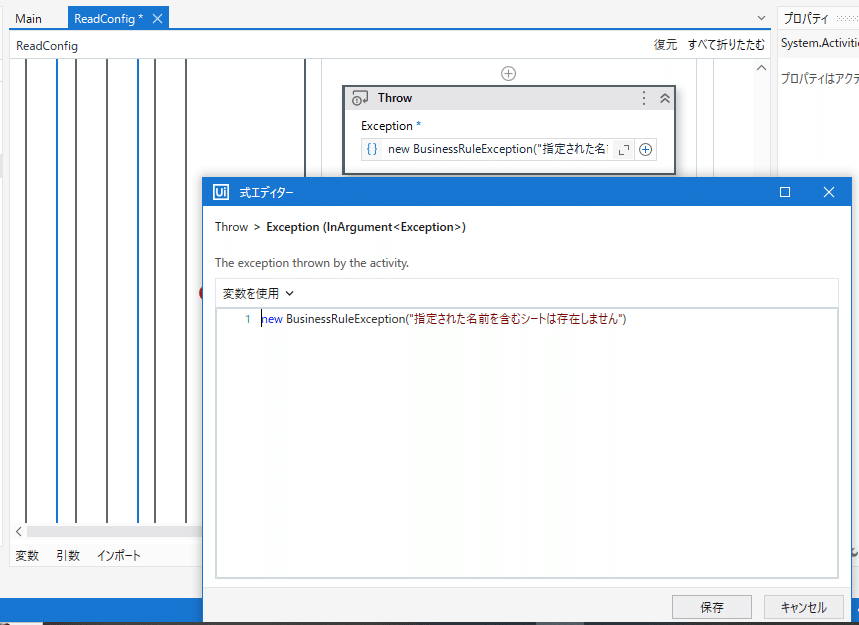The image size is (859, 625).
Task: Add activity with plus above Throw
Action: pos(508,73)
